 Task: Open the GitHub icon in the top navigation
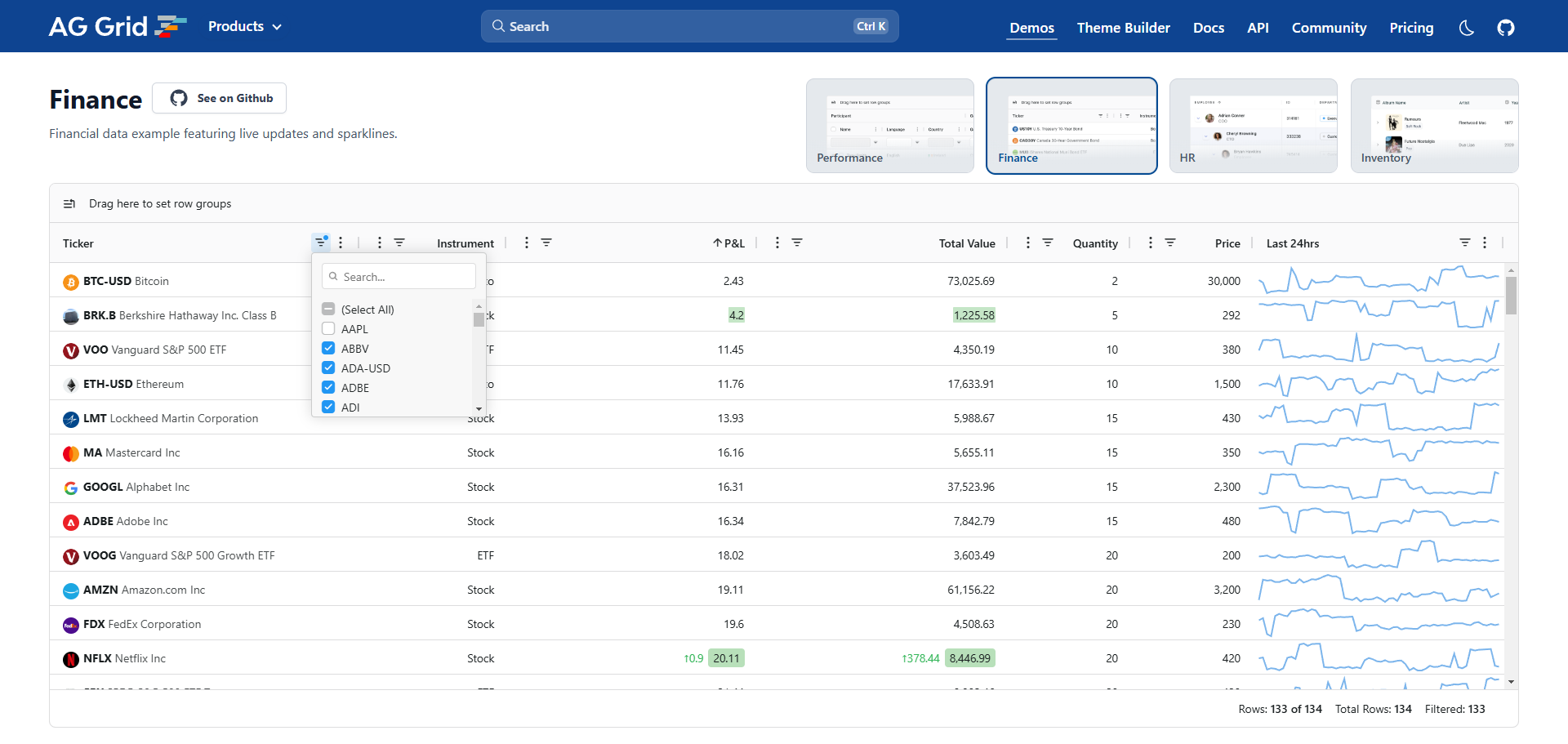pos(1506,28)
